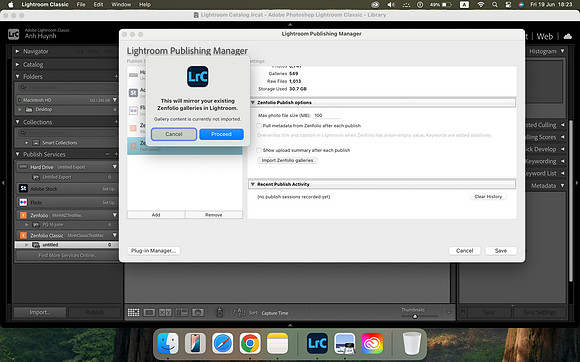Switch to Loupe view
The width and height of the screenshot is (580, 362).
pyautogui.click(x=149, y=313)
